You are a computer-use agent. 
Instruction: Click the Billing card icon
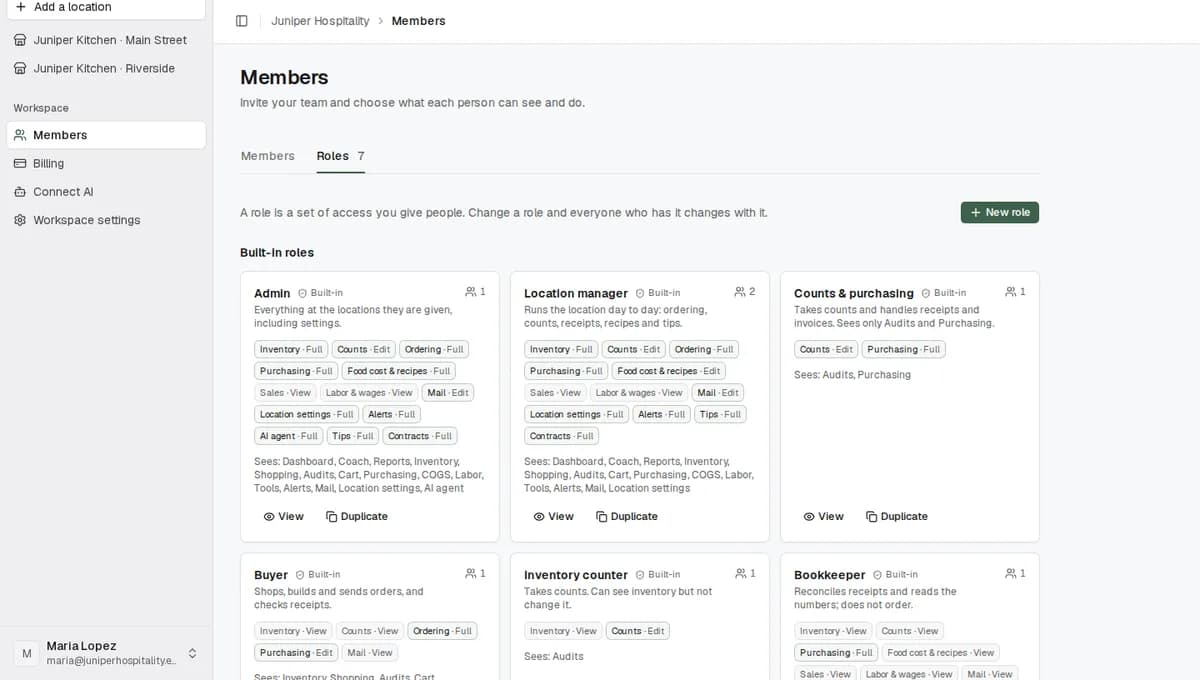pos(20,163)
